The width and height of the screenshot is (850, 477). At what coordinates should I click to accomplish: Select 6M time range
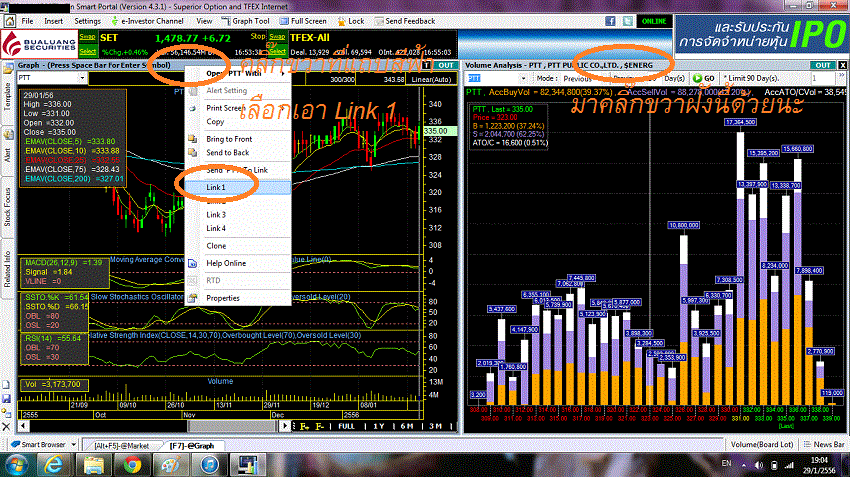407,426
